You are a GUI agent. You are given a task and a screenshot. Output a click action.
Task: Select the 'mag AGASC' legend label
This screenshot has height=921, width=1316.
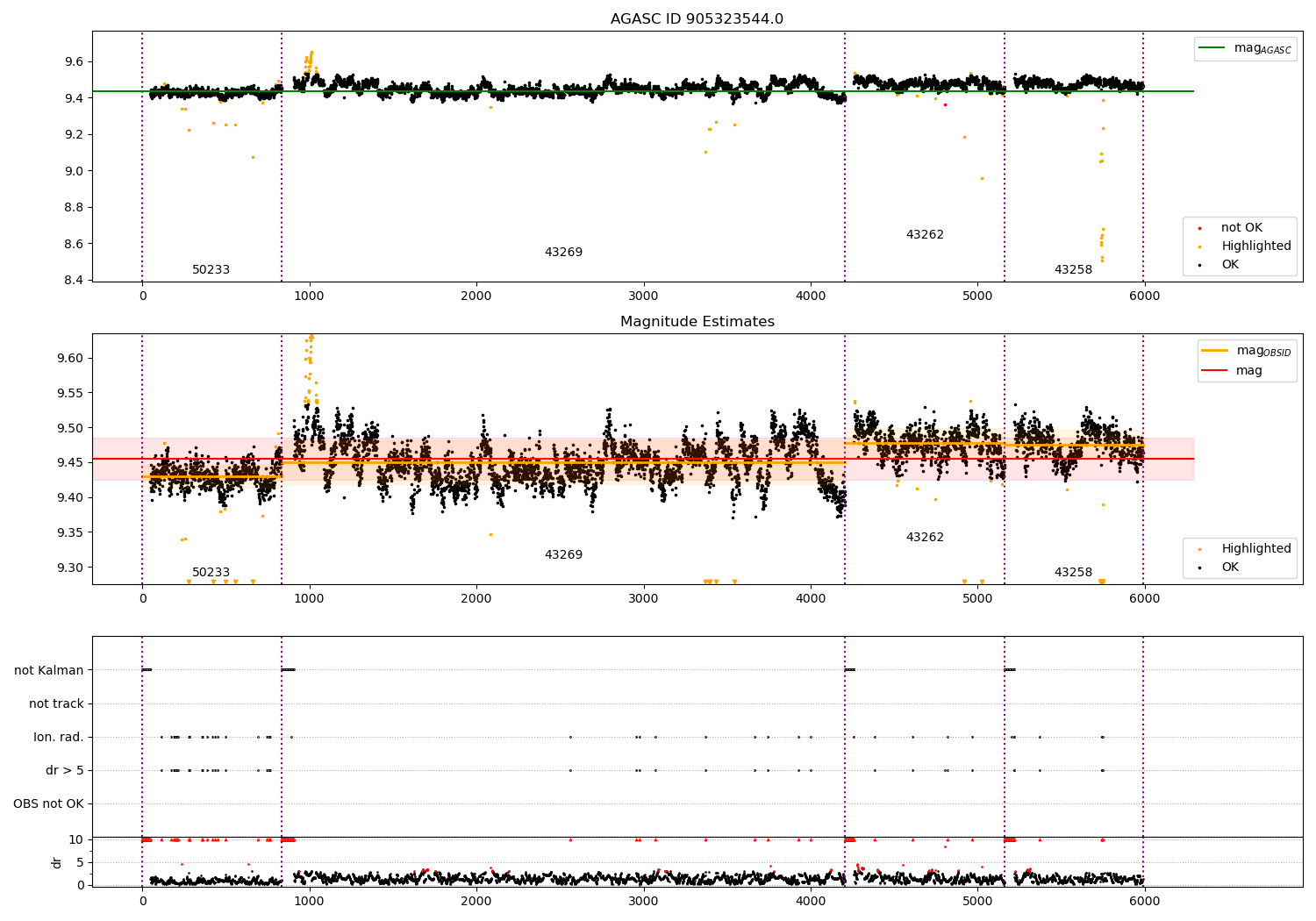point(1262,48)
